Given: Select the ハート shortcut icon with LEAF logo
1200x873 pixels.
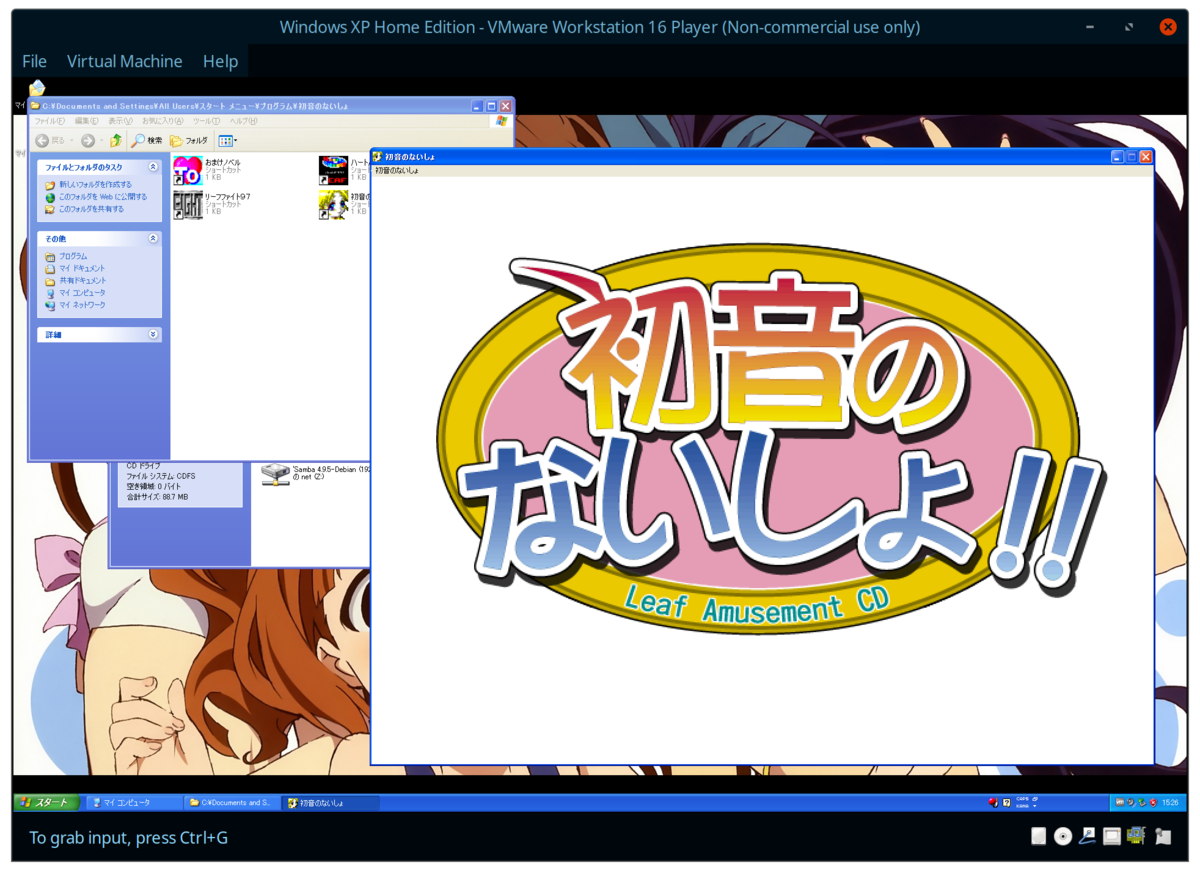Looking at the screenshot, I should pos(333,170).
